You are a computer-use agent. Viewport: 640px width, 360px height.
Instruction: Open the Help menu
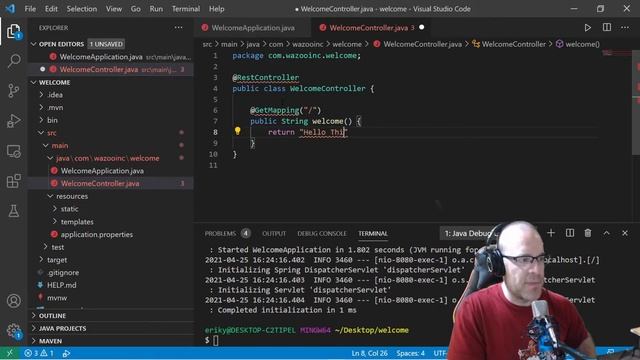tap(216, 9)
